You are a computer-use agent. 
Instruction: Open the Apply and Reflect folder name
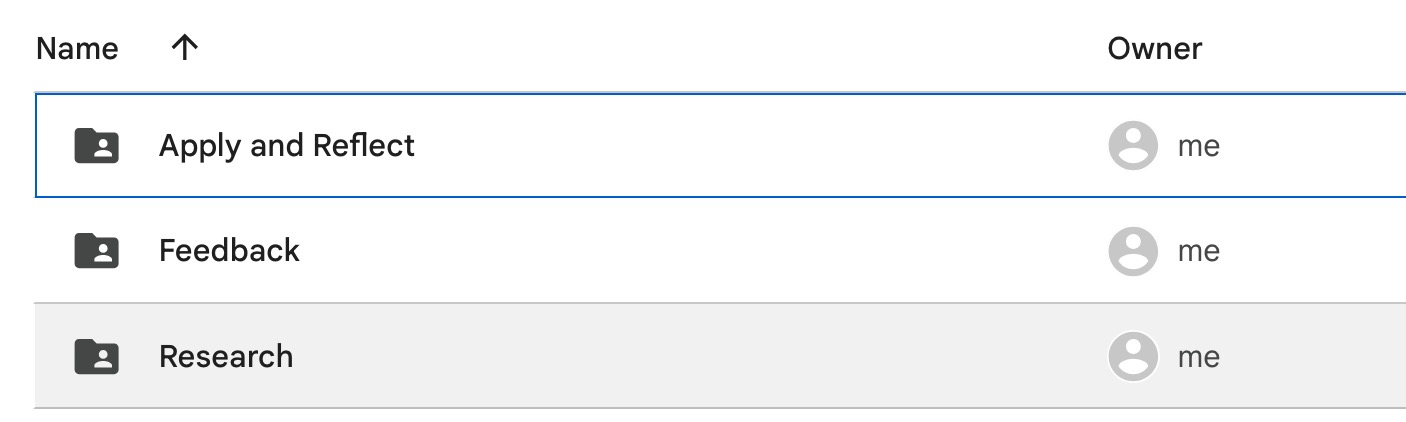286,146
